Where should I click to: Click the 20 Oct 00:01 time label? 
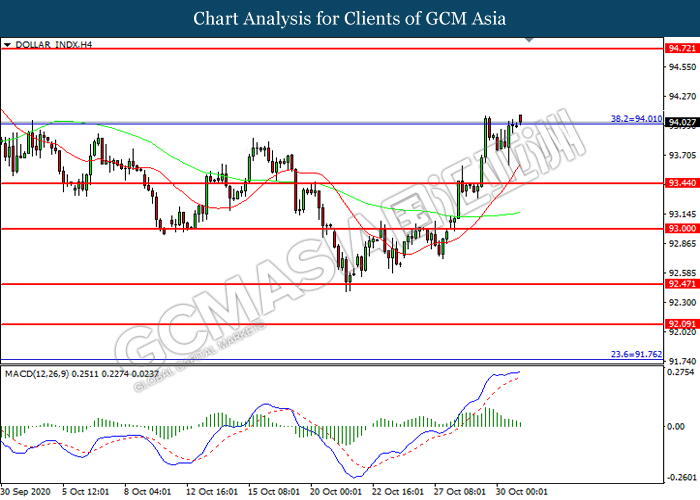pyautogui.click(x=336, y=492)
